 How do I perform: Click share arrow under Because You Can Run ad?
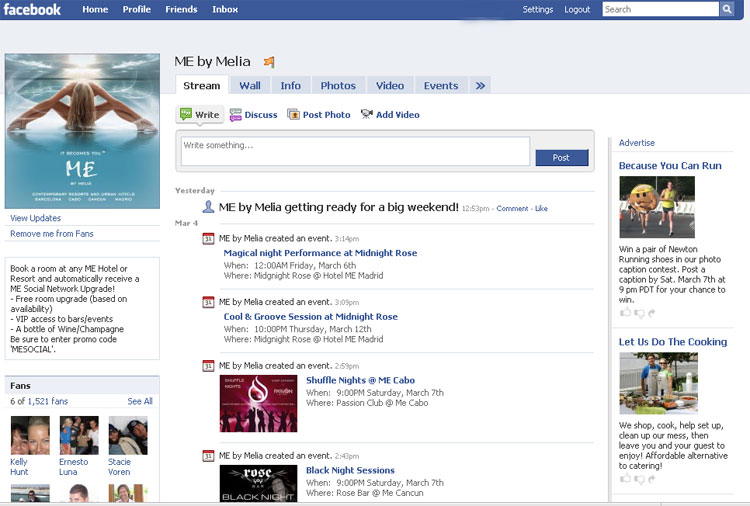click(651, 313)
